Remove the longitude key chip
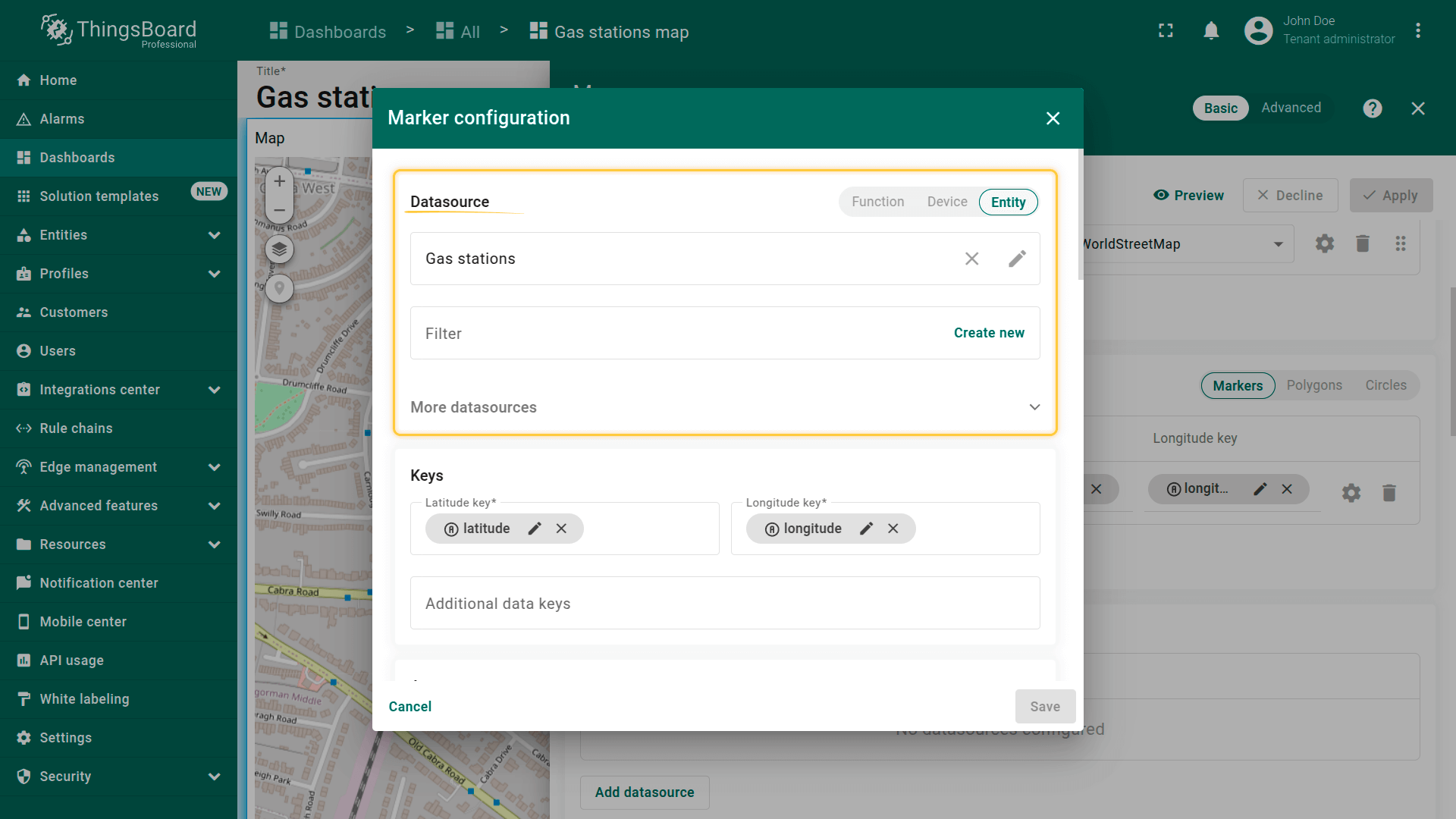This screenshot has width=1456, height=819. [893, 529]
